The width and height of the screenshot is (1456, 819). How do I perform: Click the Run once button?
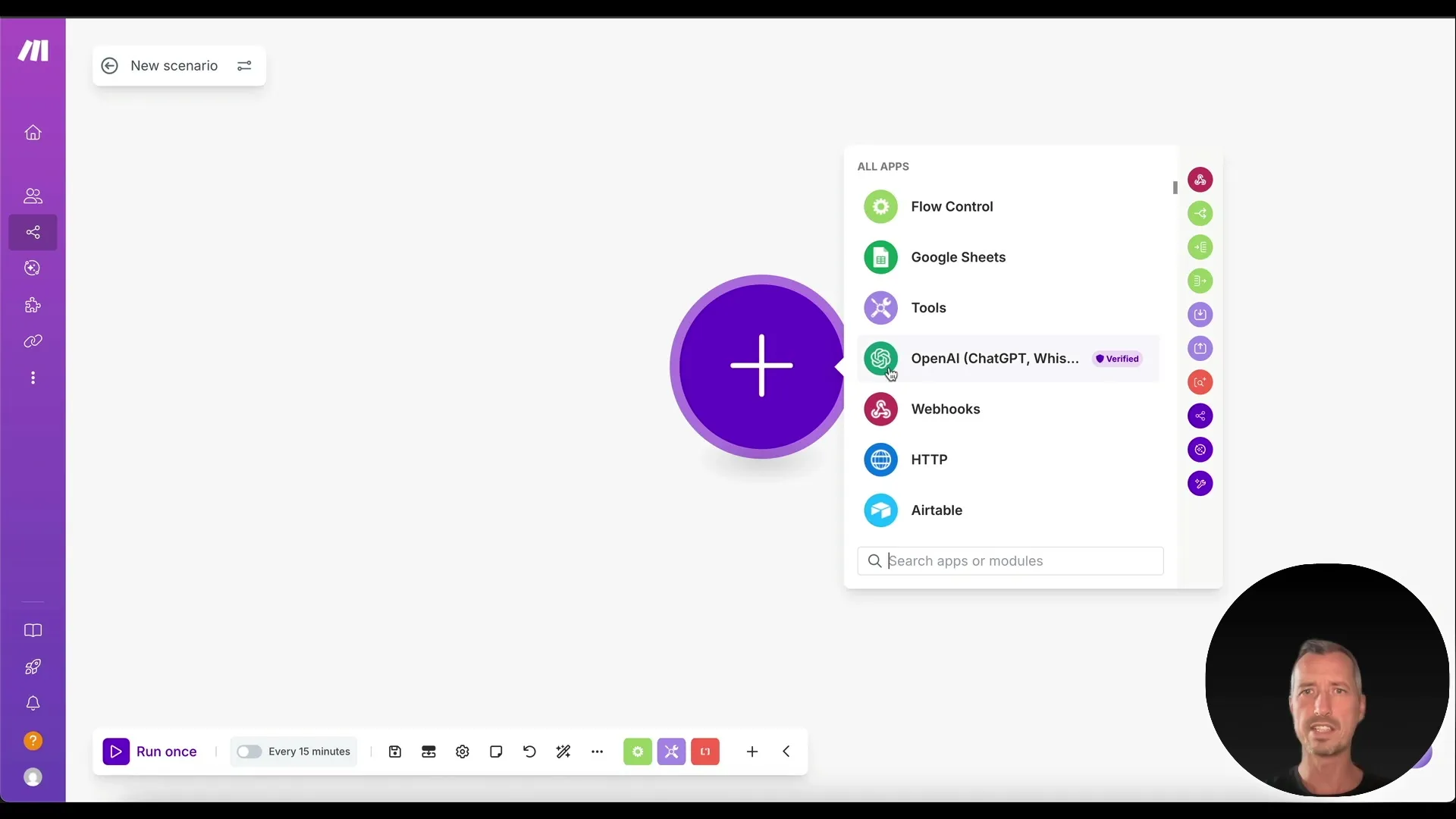tap(151, 752)
